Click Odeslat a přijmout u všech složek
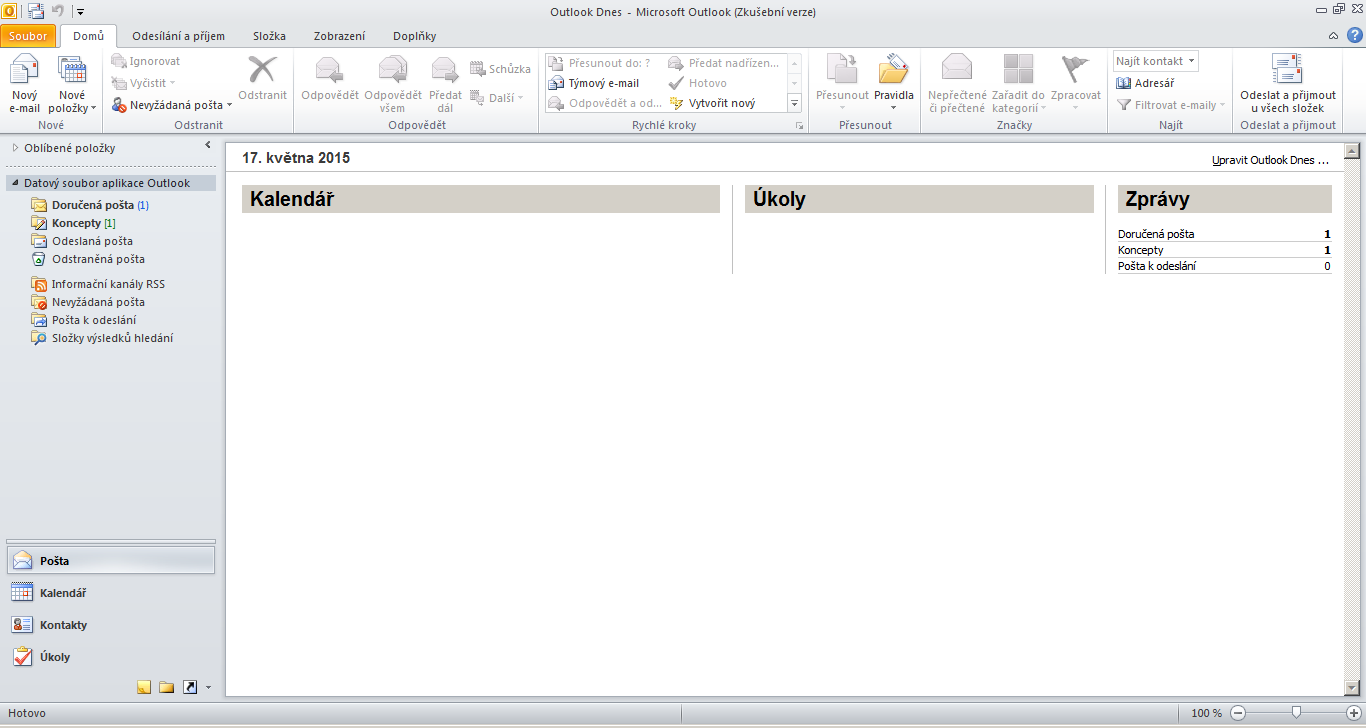 coord(1287,84)
